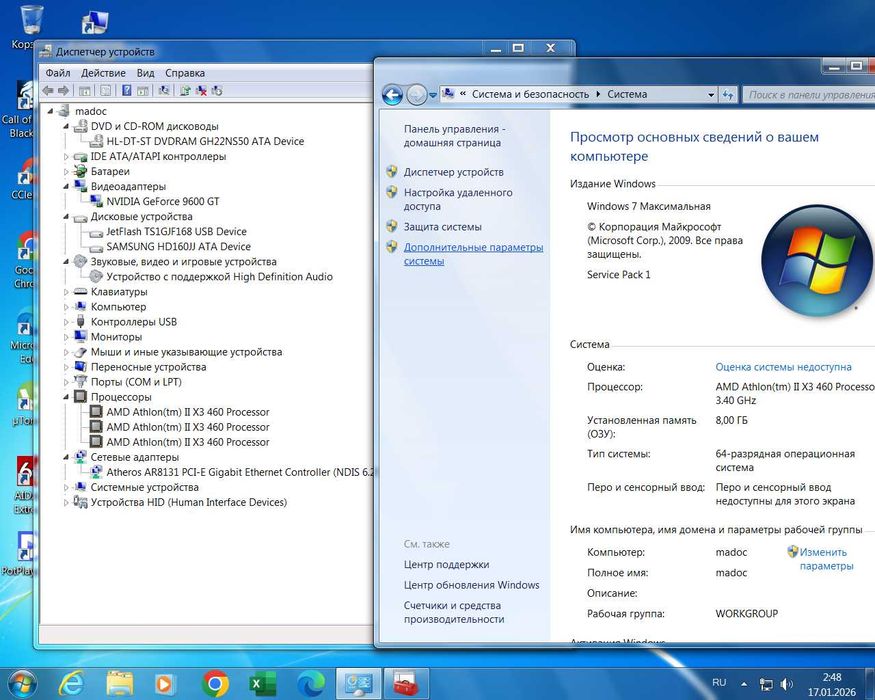Click the Forward arrow in Device Manager toolbar

63,90
